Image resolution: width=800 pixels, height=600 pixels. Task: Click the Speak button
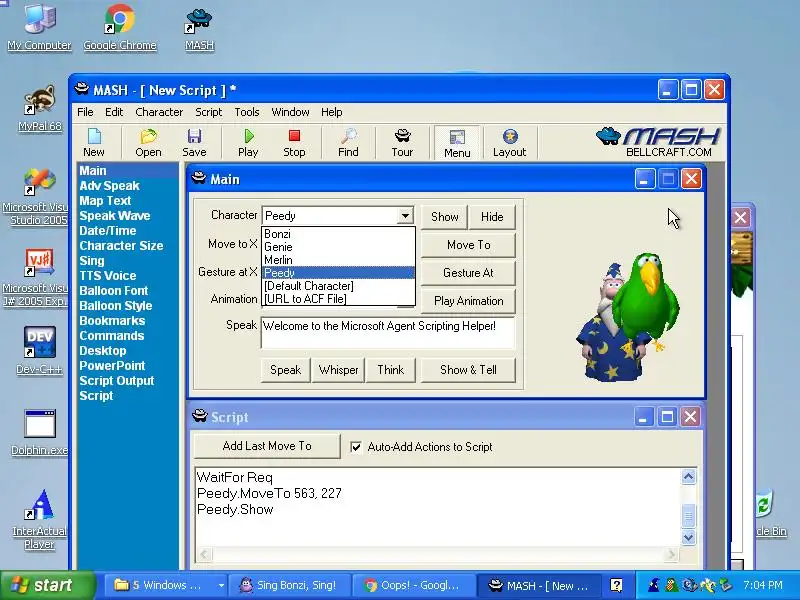tap(285, 370)
